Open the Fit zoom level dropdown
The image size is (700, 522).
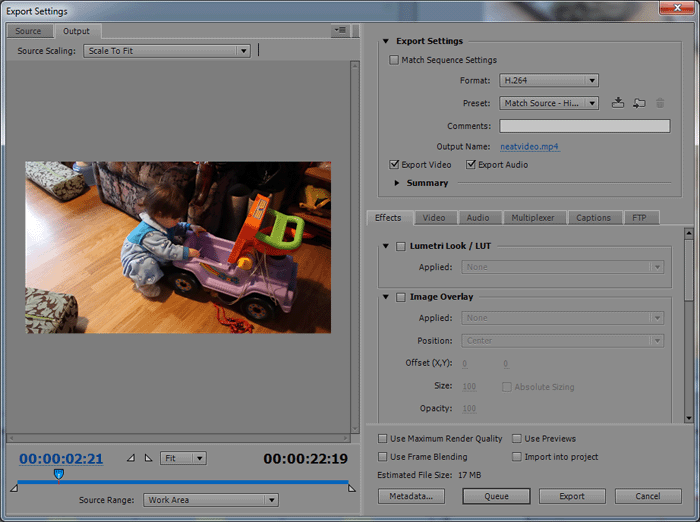point(183,458)
